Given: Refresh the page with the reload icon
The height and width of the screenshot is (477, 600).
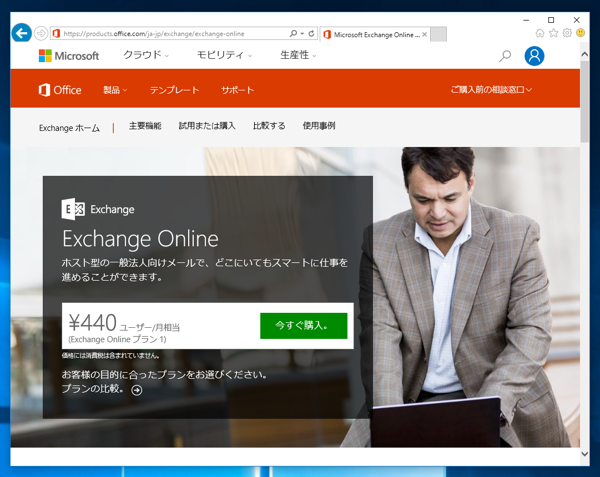Looking at the screenshot, I should [311, 34].
